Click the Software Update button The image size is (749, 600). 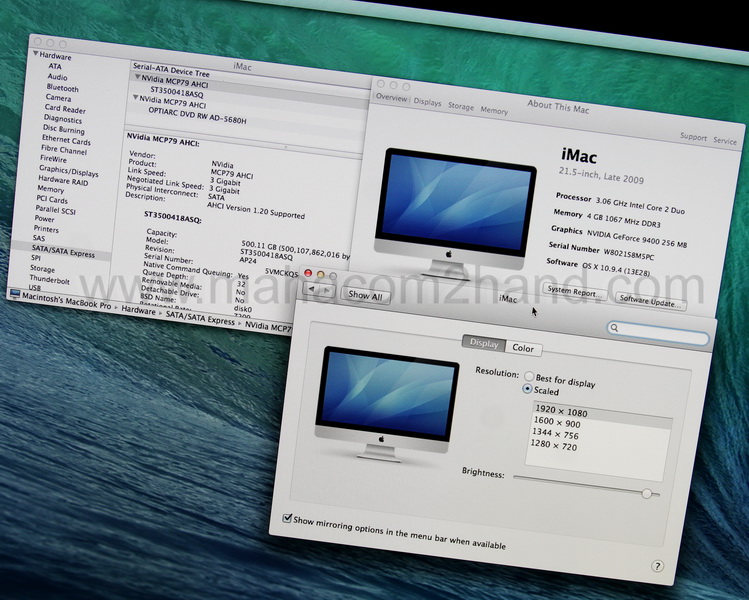(x=650, y=301)
